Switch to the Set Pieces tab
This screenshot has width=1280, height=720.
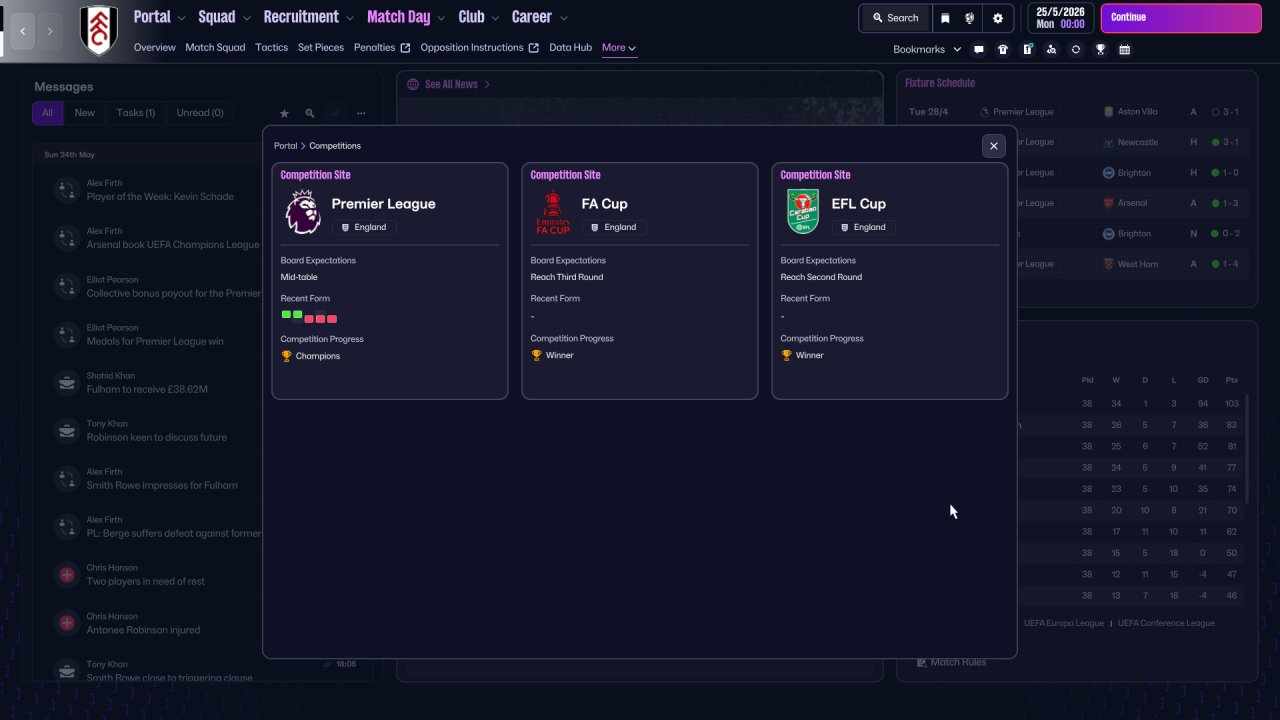[x=321, y=48]
